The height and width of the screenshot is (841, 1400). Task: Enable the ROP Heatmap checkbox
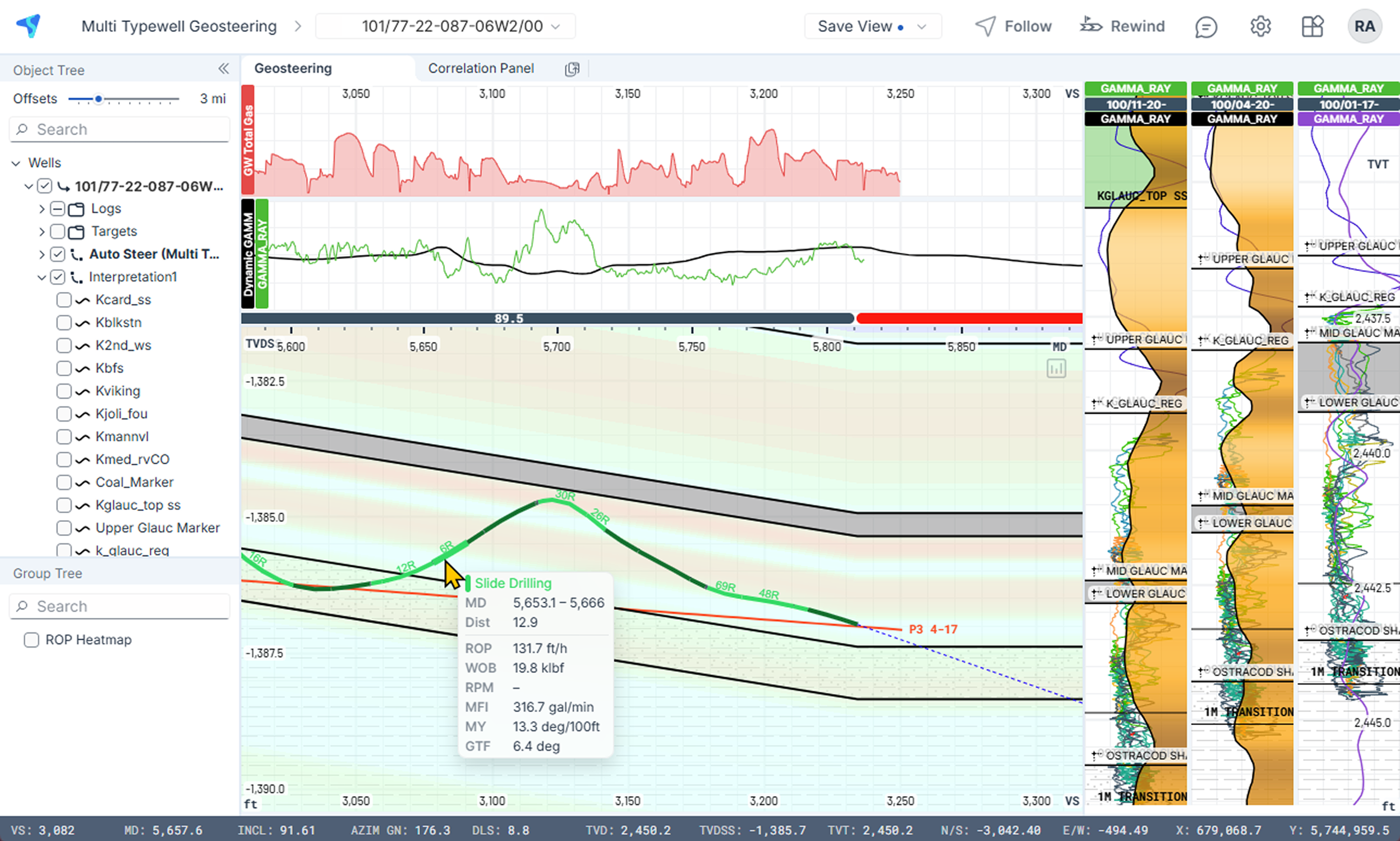(32, 640)
